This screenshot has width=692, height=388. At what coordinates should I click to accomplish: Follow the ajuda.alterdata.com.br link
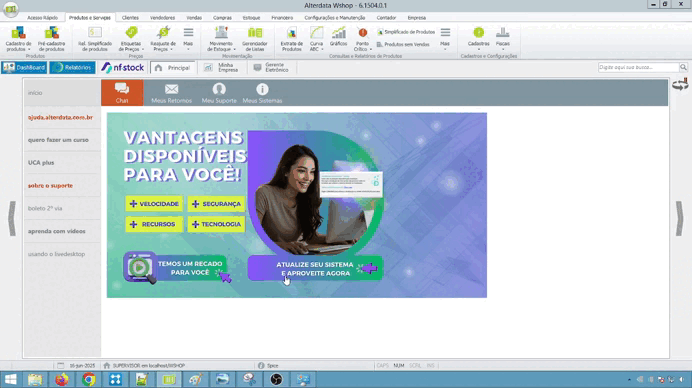(x=60, y=117)
